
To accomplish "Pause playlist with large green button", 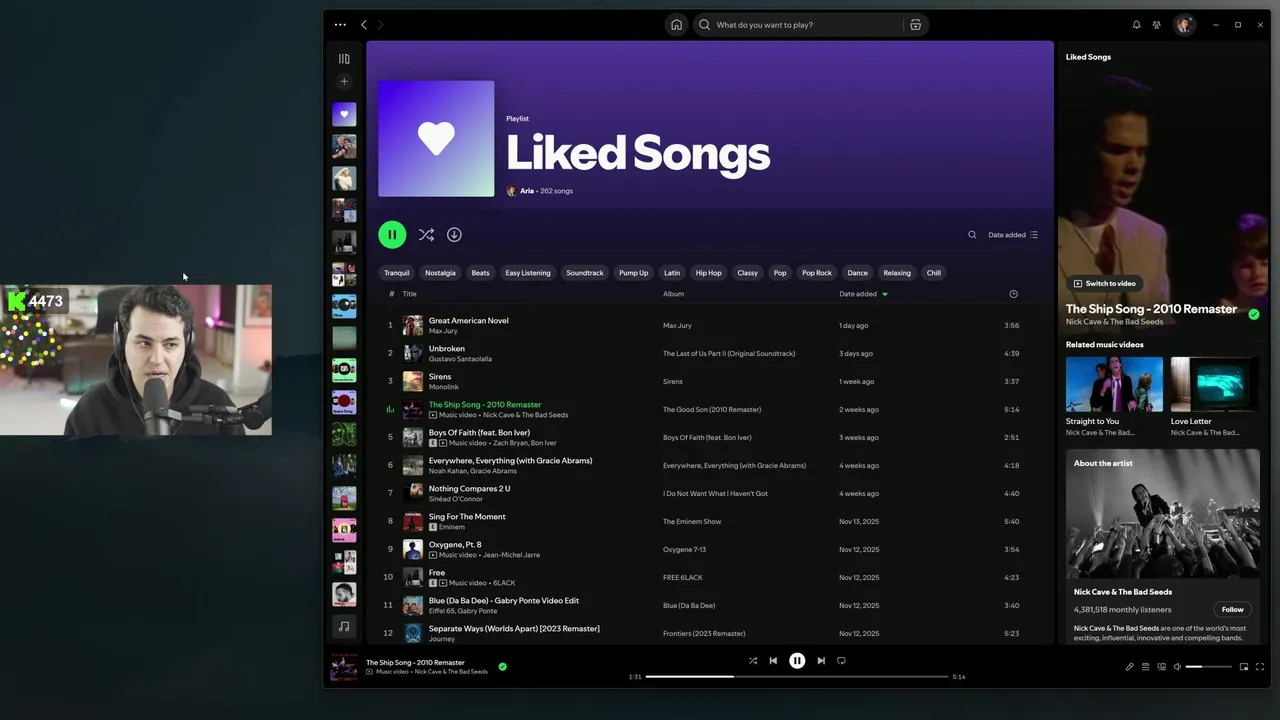I will (x=392, y=235).
